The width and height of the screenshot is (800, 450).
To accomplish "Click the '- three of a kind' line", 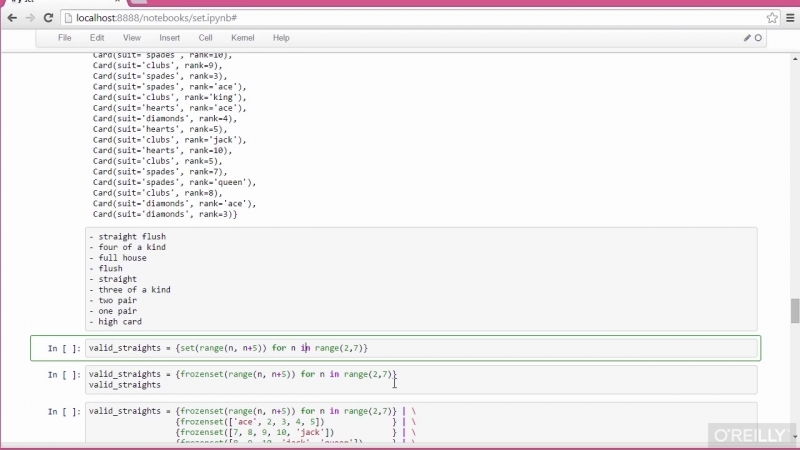I will point(130,290).
